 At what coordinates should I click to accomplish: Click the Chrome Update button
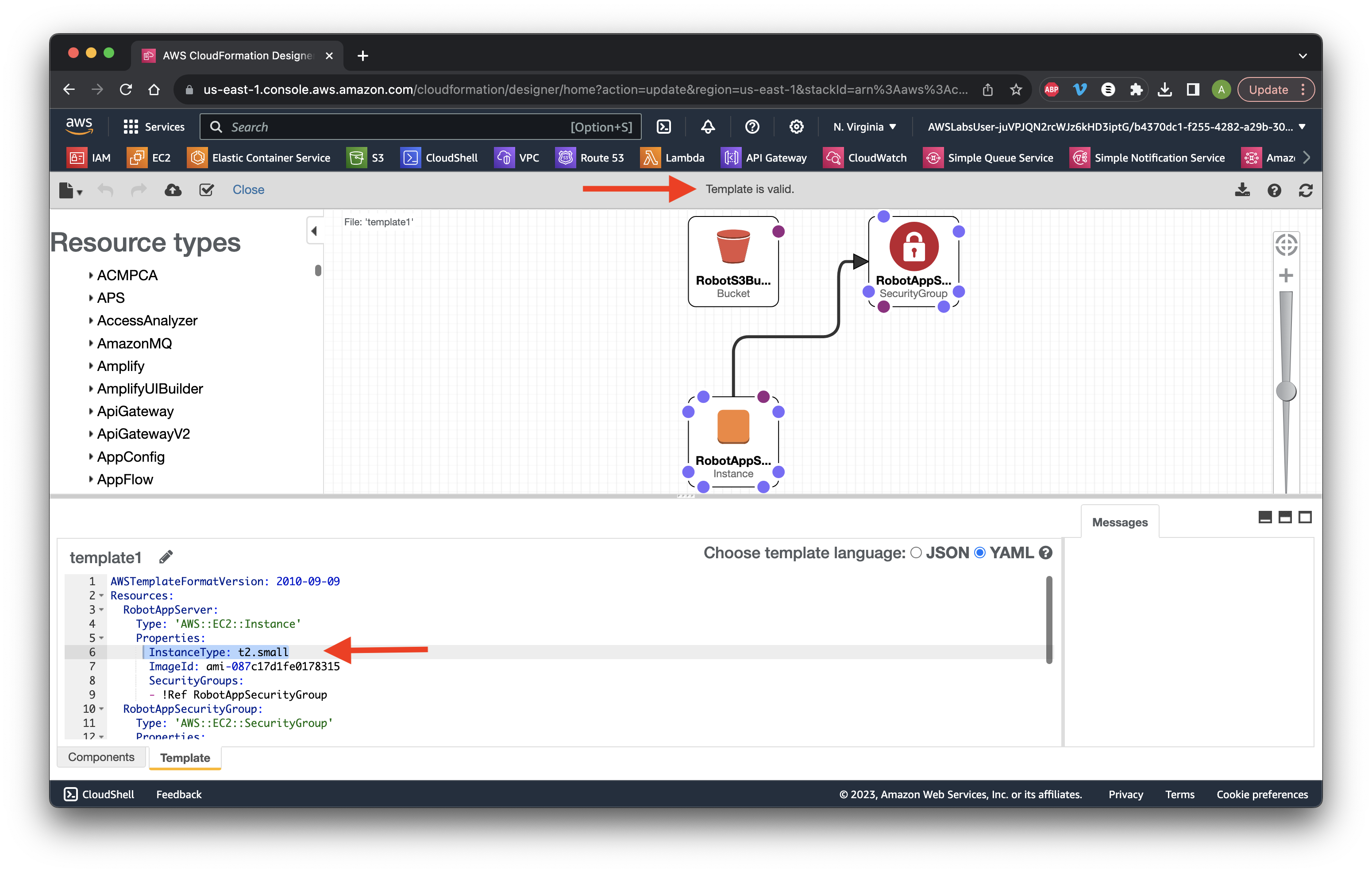click(x=1276, y=89)
